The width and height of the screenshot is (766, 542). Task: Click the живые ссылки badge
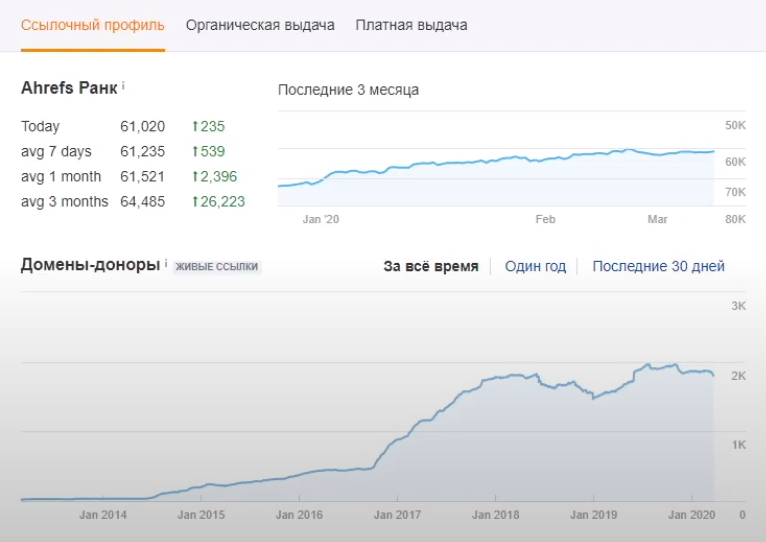coord(217,267)
